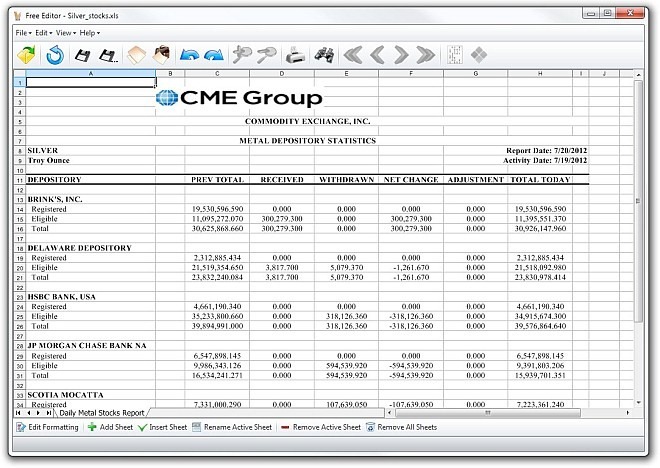Click Edit Formatting button
Screen dimensions: 660x468
[47, 428]
